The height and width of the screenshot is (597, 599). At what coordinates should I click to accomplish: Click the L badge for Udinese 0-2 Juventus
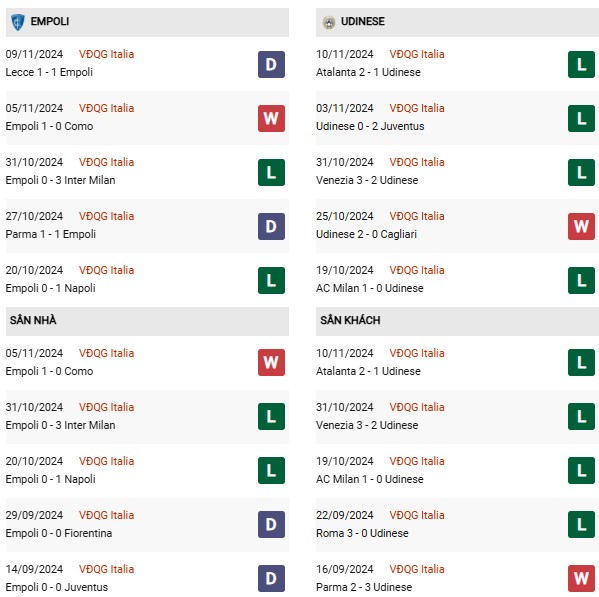(581, 118)
